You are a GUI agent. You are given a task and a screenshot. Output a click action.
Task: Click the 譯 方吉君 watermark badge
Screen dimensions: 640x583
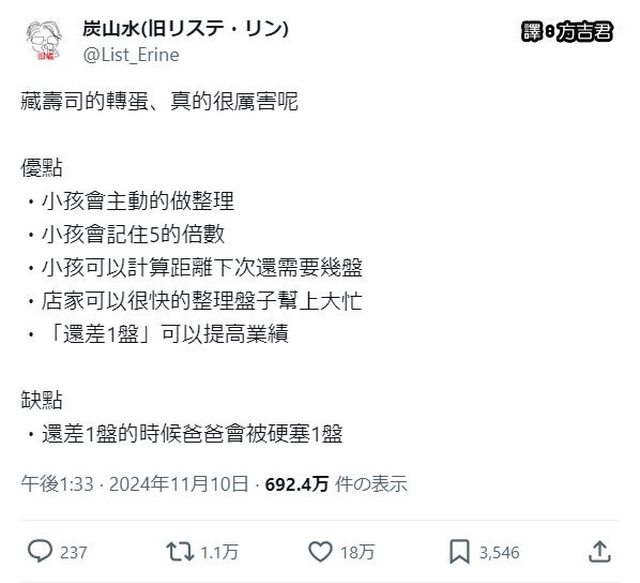[x=569, y=31]
